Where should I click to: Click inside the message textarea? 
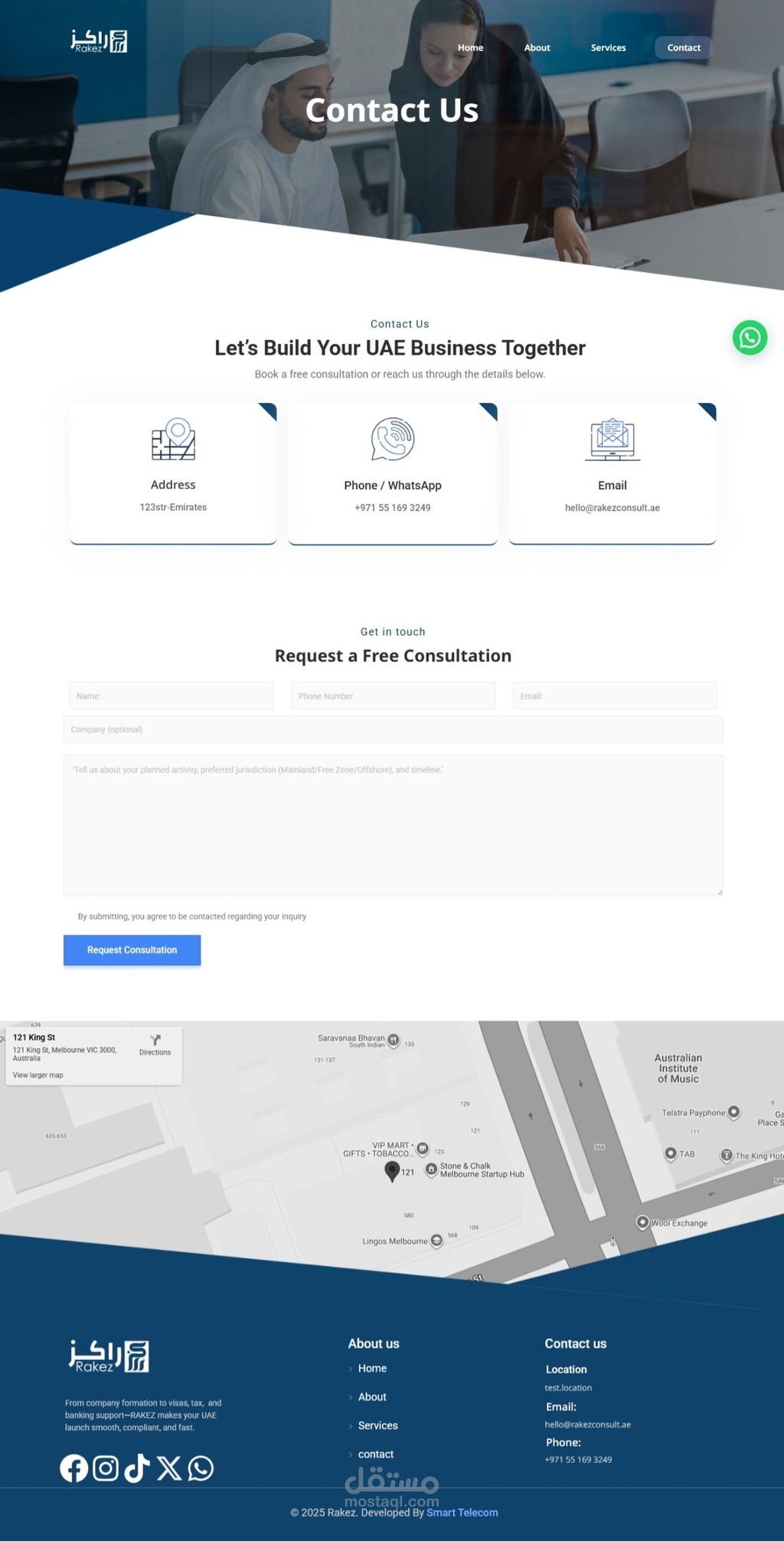click(393, 825)
